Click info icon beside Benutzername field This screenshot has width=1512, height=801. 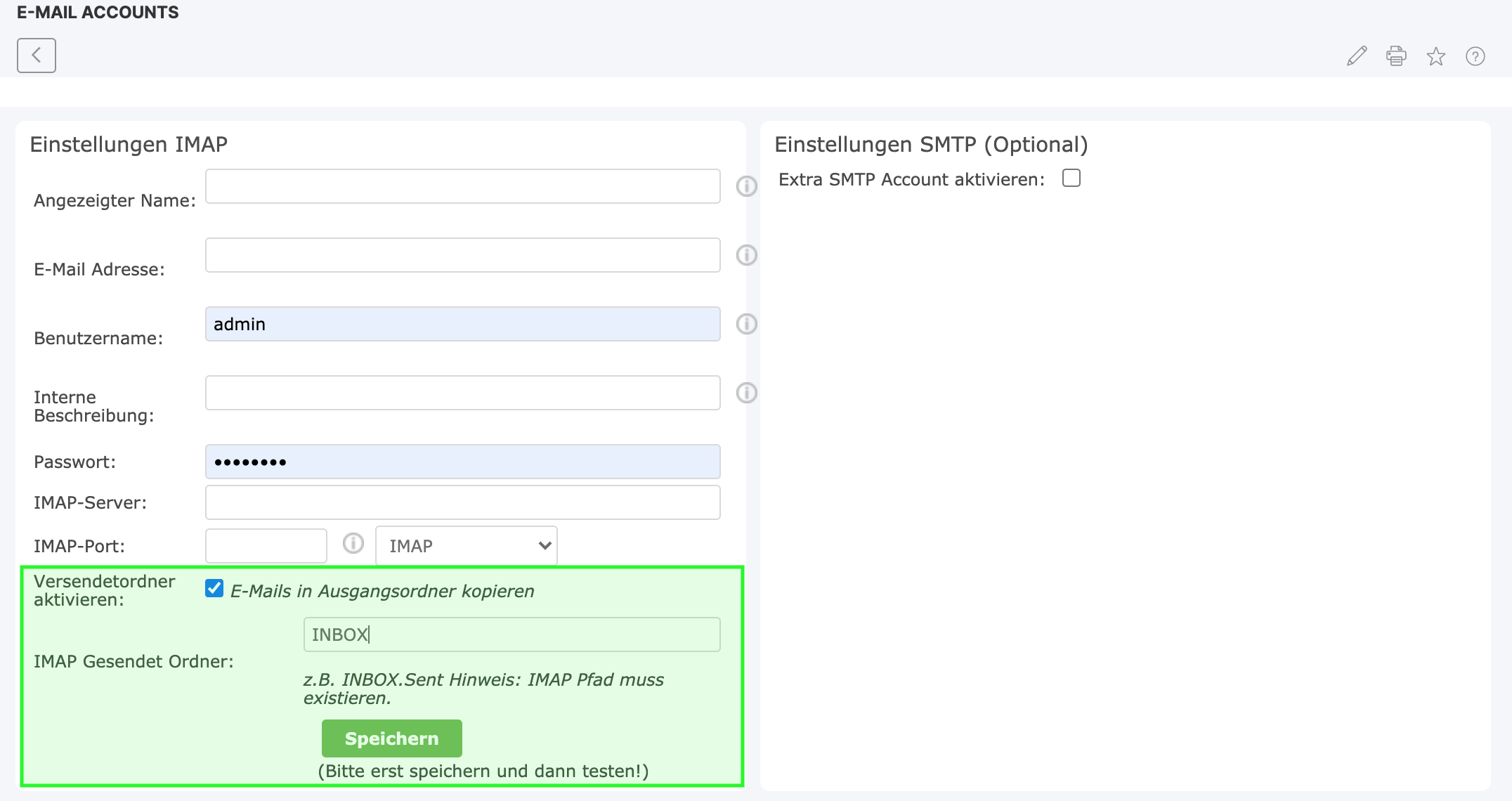[746, 324]
